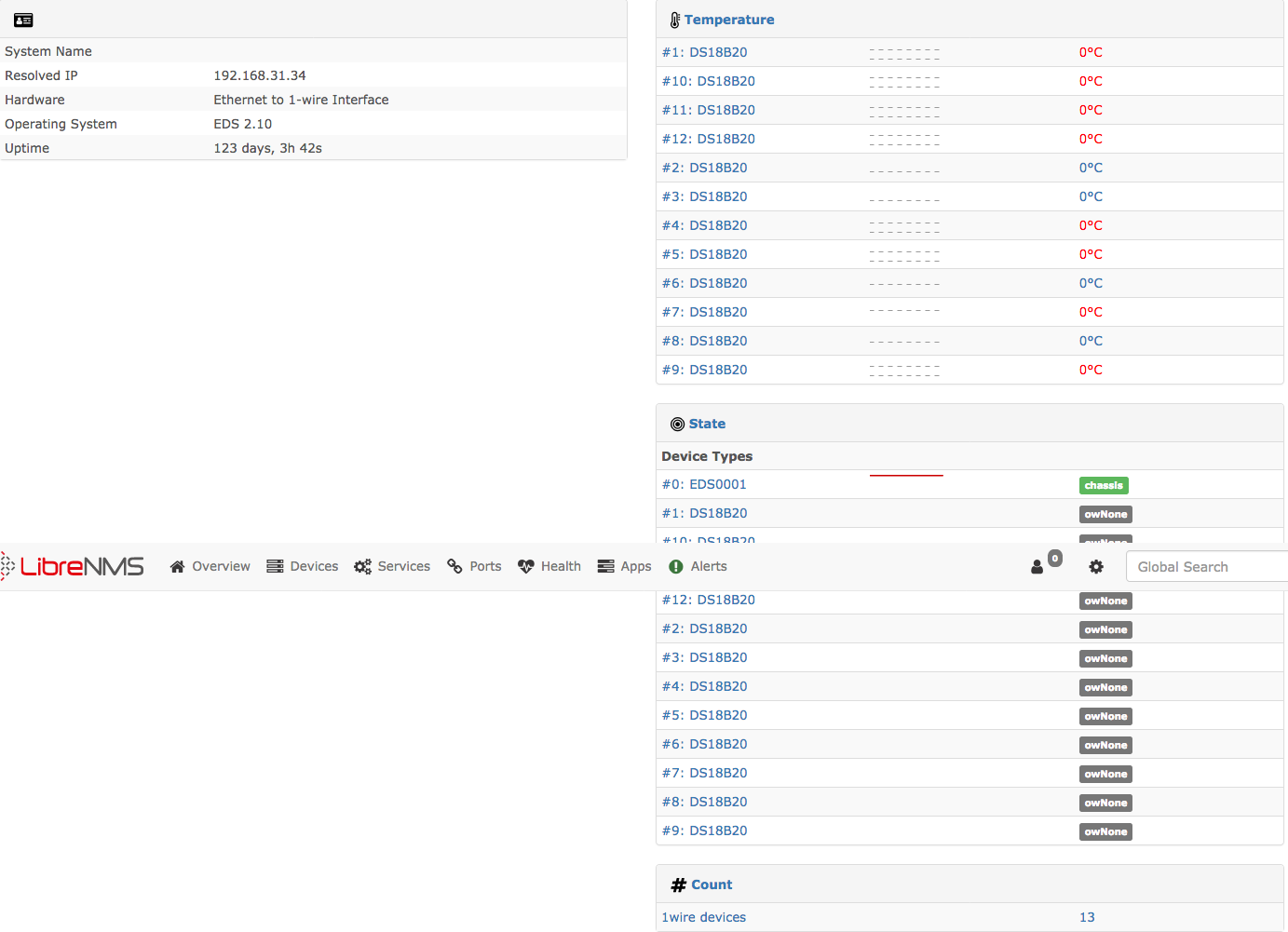The height and width of the screenshot is (932, 1288).
Task: Click the Alerts menu item
Action: pyautogui.click(x=697, y=566)
